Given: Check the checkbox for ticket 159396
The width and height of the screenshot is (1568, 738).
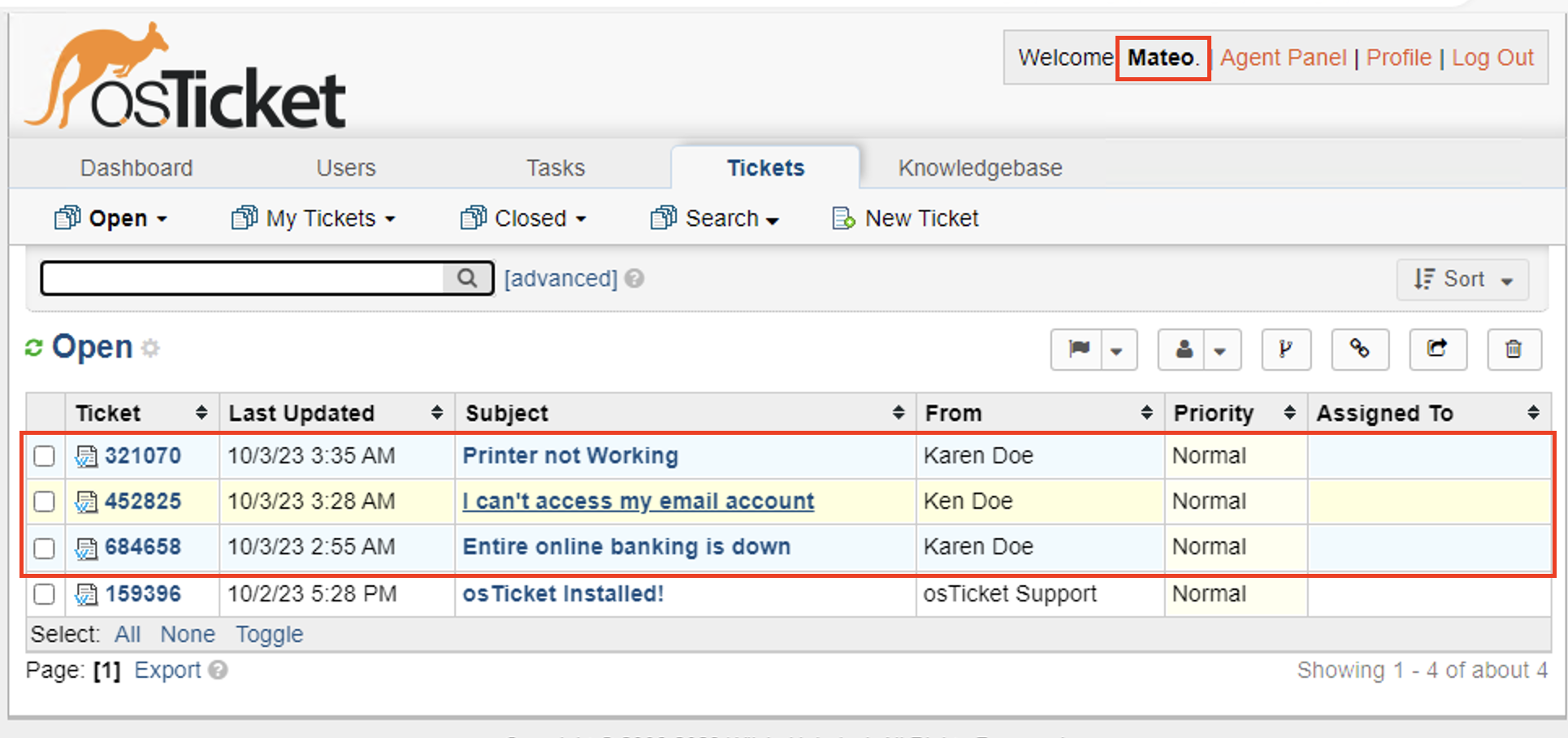Looking at the screenshot, I should (44, 594).
